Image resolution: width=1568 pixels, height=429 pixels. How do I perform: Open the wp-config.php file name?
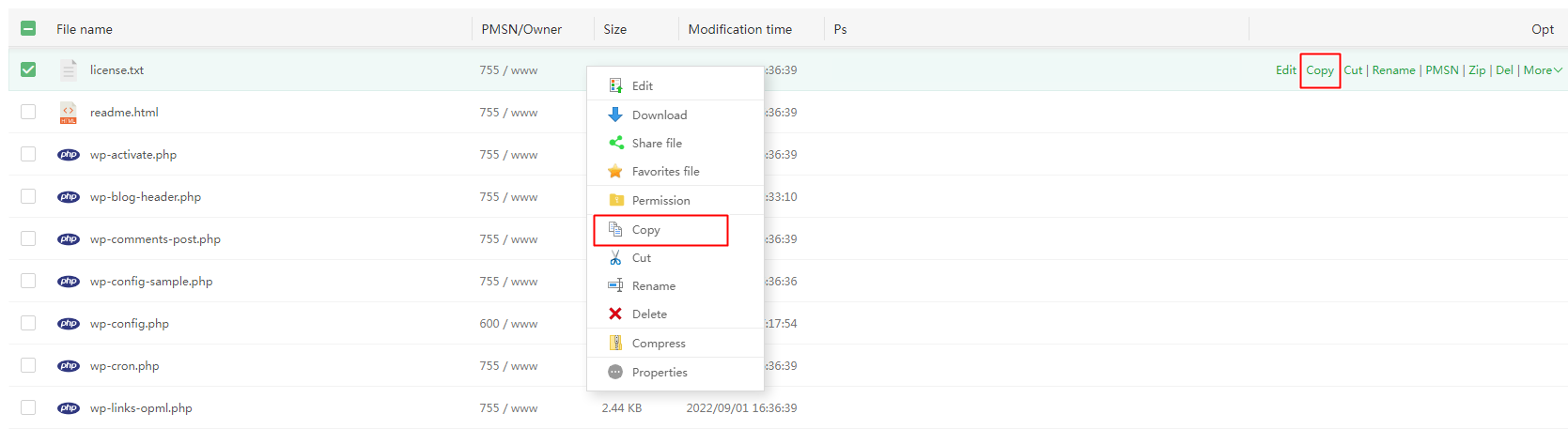pos(130,323)
